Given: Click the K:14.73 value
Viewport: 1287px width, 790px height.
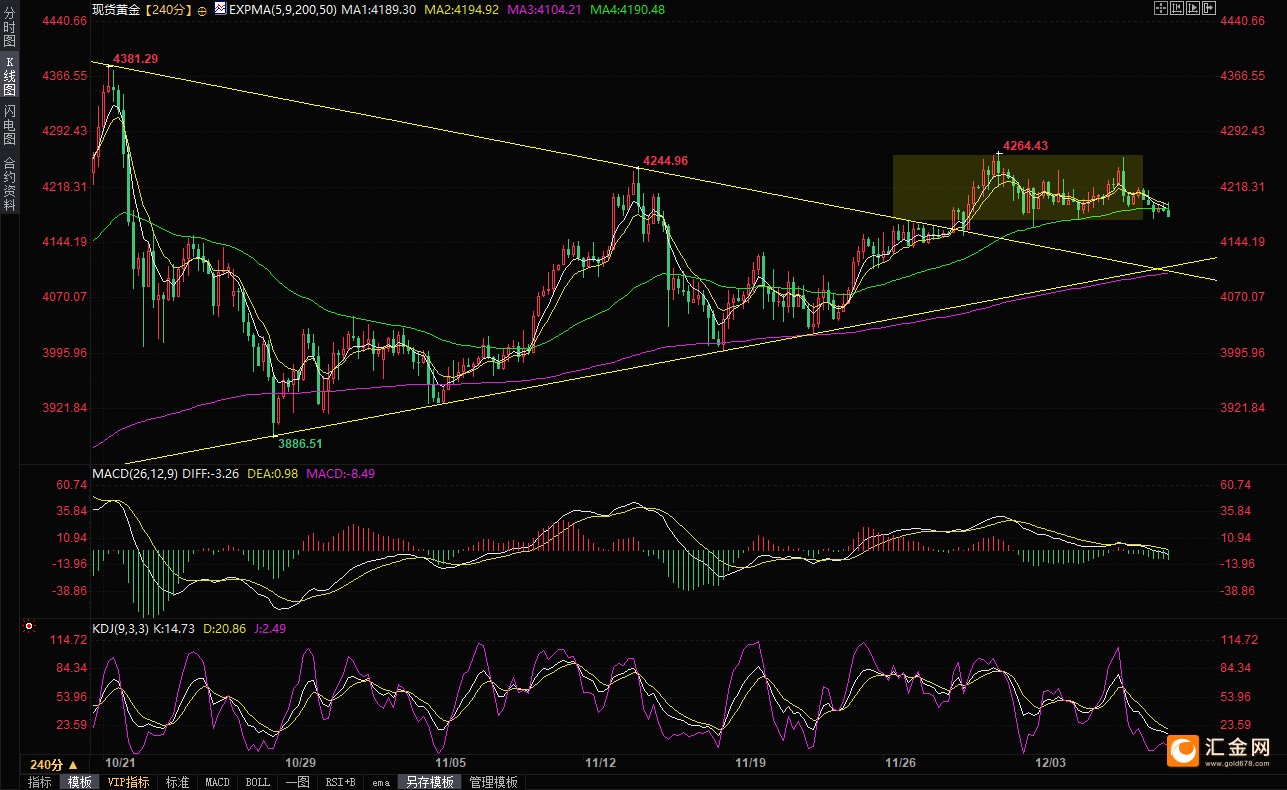Looking at the screenshot, I should click(x=176, y=629).
